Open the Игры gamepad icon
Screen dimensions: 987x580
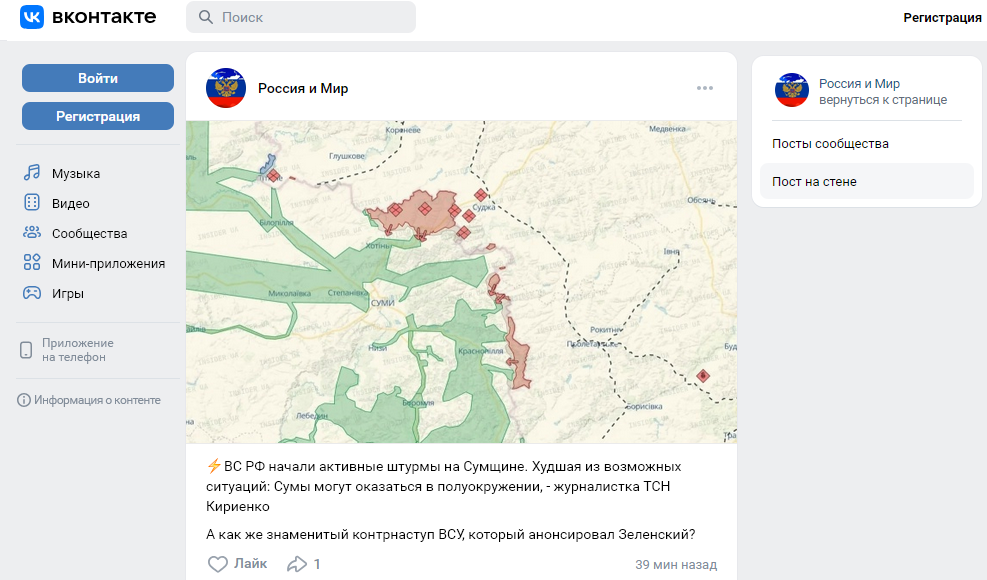tap(32, 293)
